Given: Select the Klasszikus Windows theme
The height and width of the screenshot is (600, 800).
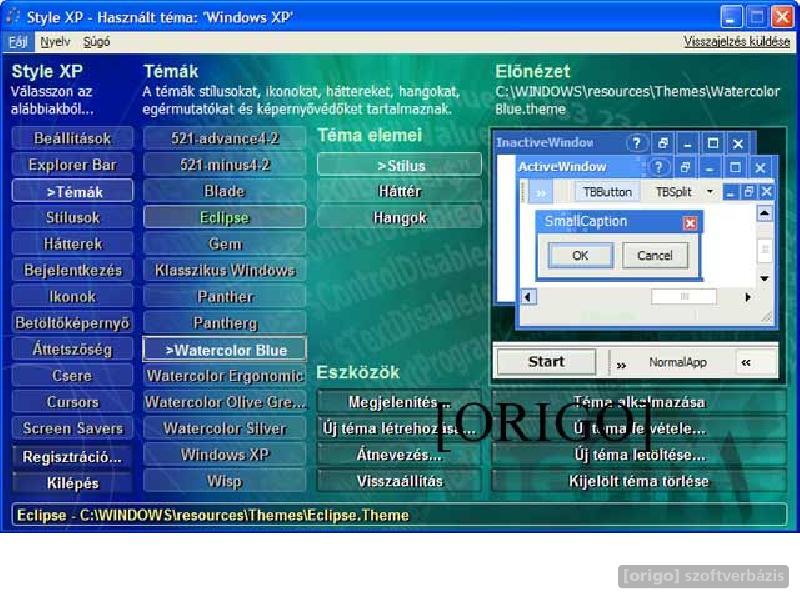Looking at the screenshot, I should pyautogui.click(x=225, y=270).
